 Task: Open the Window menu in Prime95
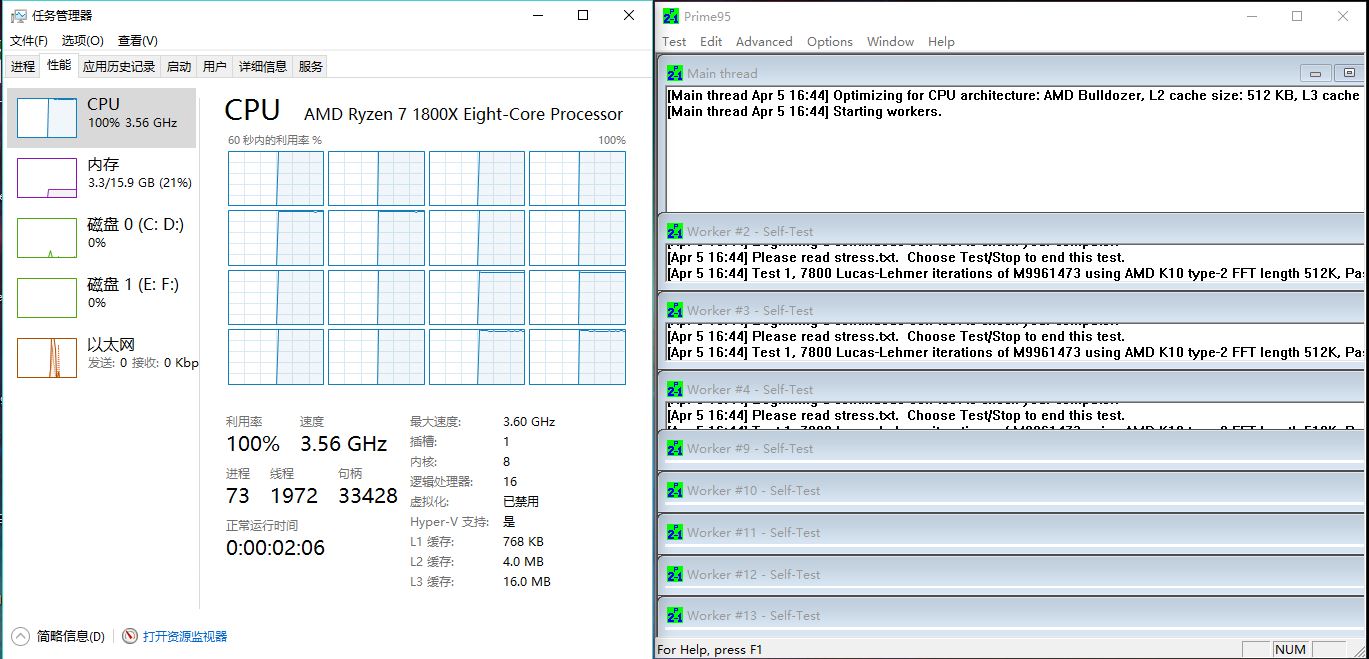[890, 42]
